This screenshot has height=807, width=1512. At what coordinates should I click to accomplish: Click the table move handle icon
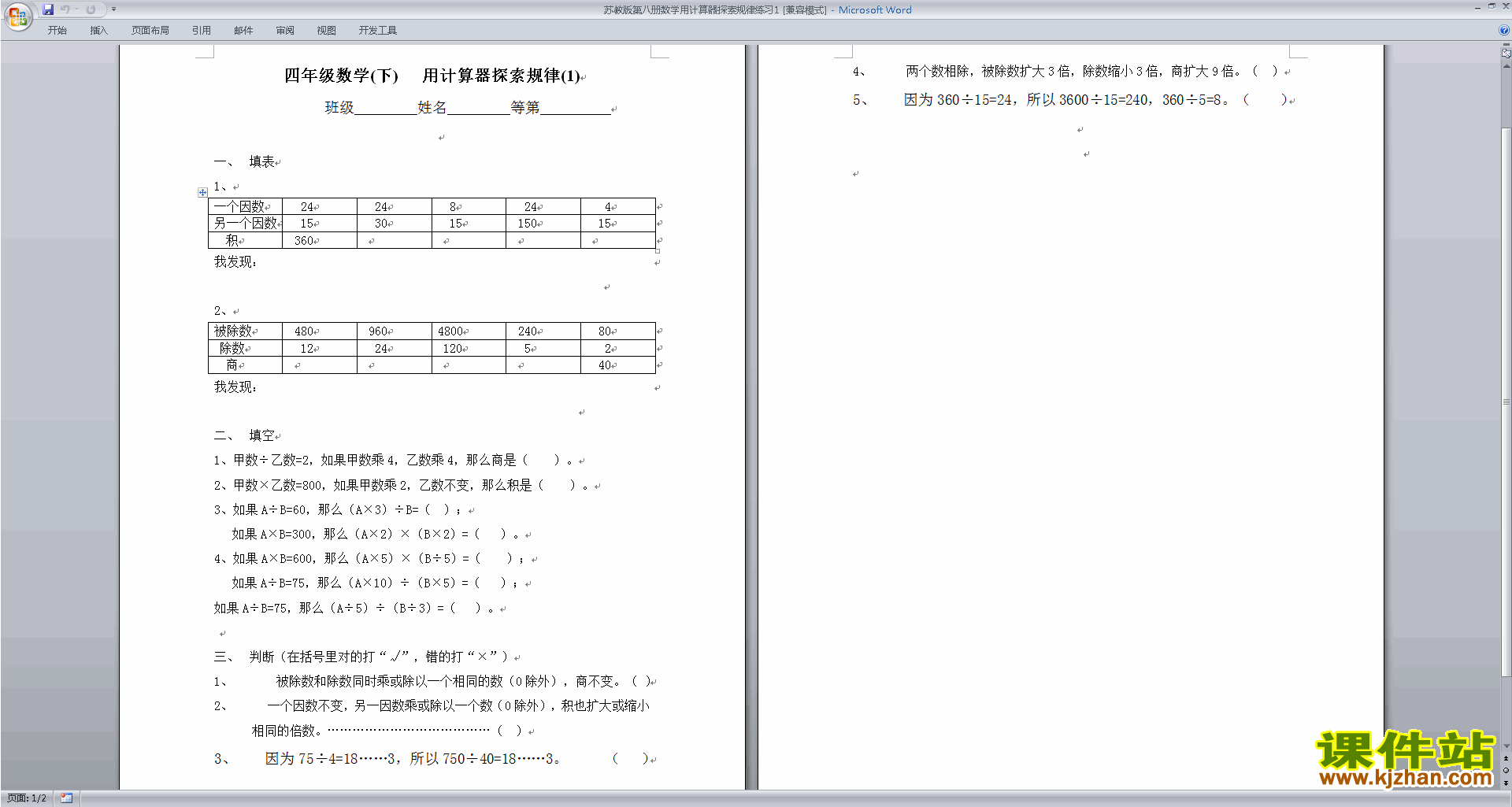(202, 192)
